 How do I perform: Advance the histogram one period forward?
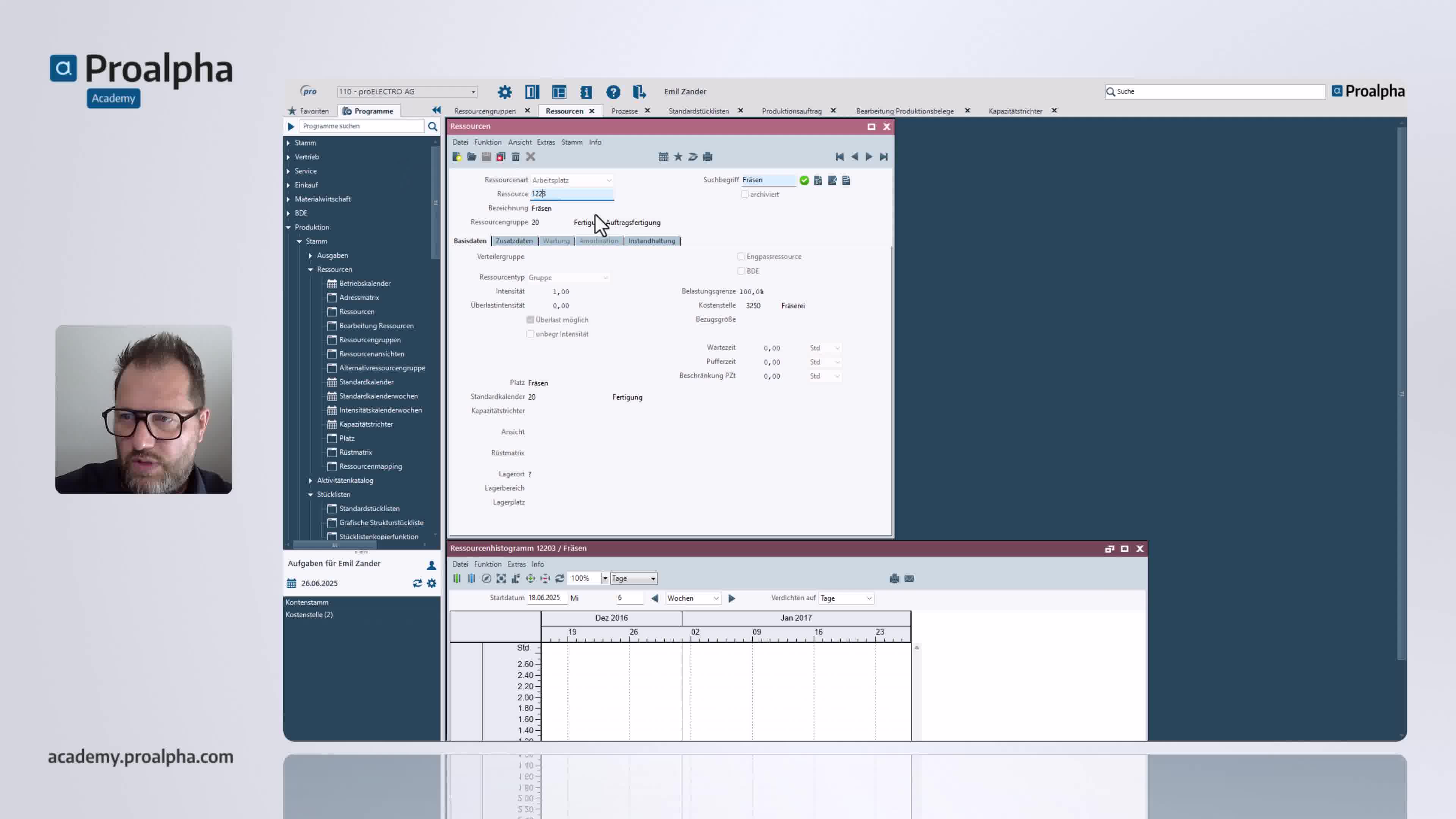pos(732,598)
